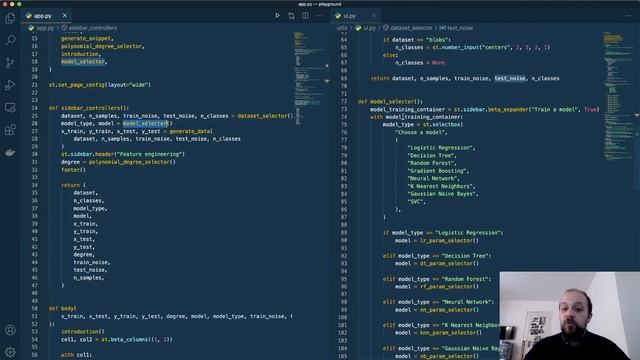Click highlighted 'test_noise' in return statement
640x360 pixels.
[x=510, y=78]
